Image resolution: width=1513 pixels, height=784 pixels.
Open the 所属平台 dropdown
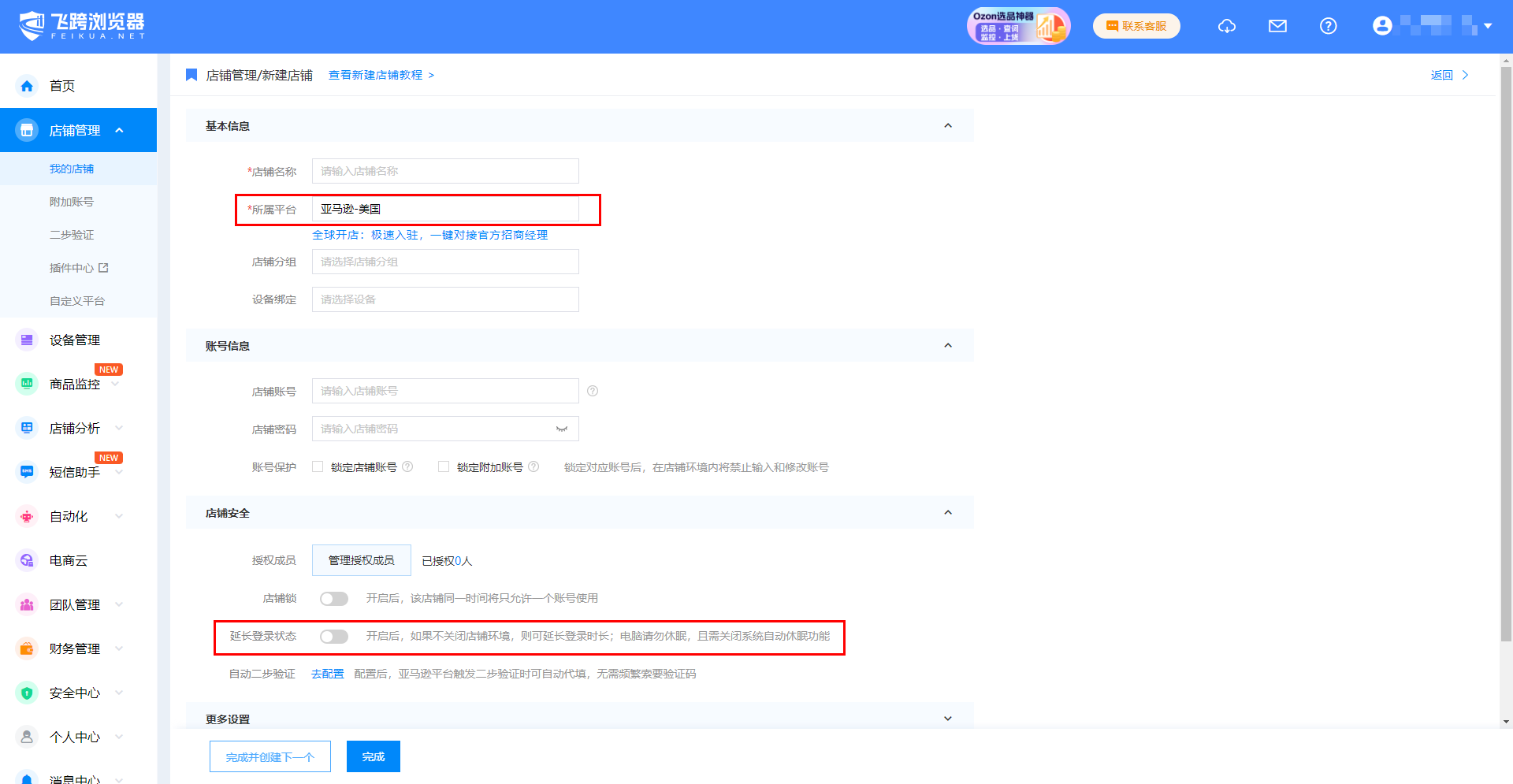445,209
